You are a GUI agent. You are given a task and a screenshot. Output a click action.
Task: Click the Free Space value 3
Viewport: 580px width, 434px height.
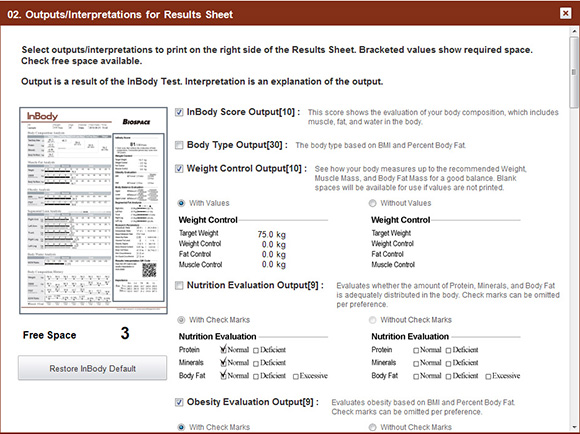click(125, 333)
